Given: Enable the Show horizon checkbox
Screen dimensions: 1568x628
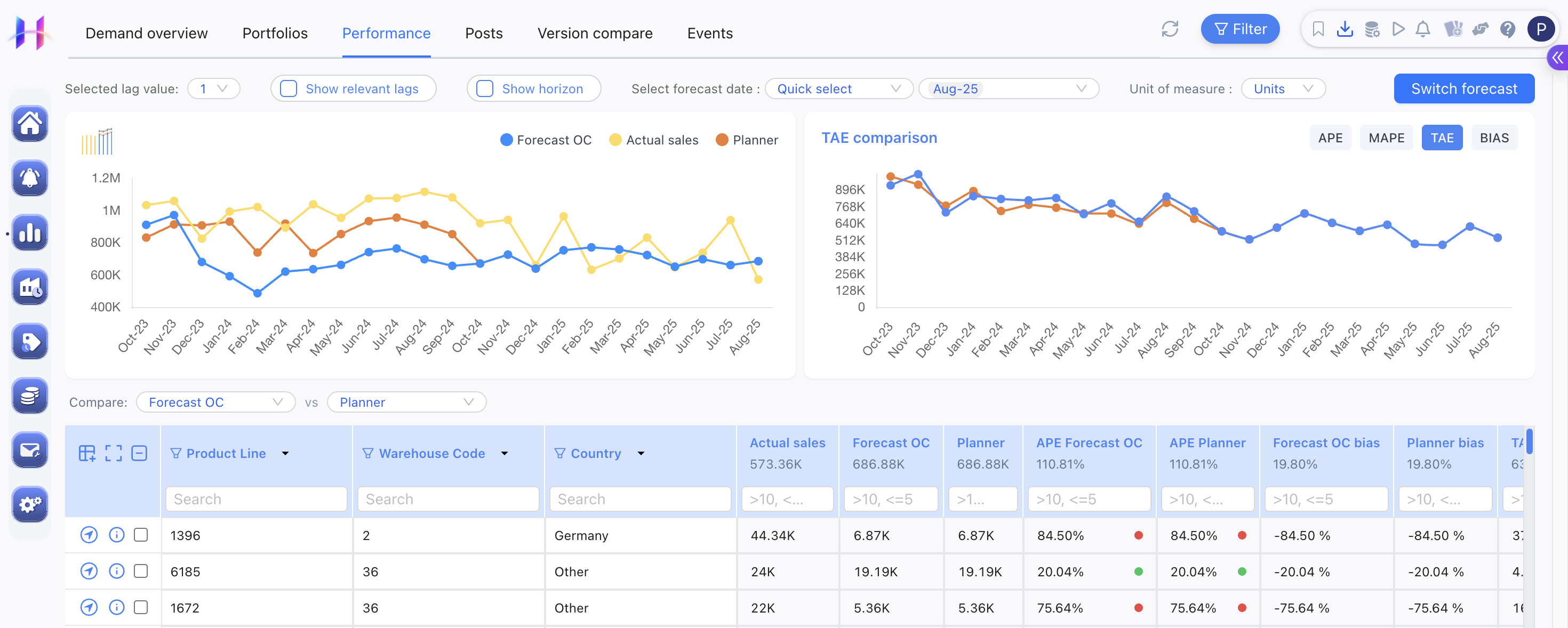Looking at the screenshot, I should [x=484, y=89].
